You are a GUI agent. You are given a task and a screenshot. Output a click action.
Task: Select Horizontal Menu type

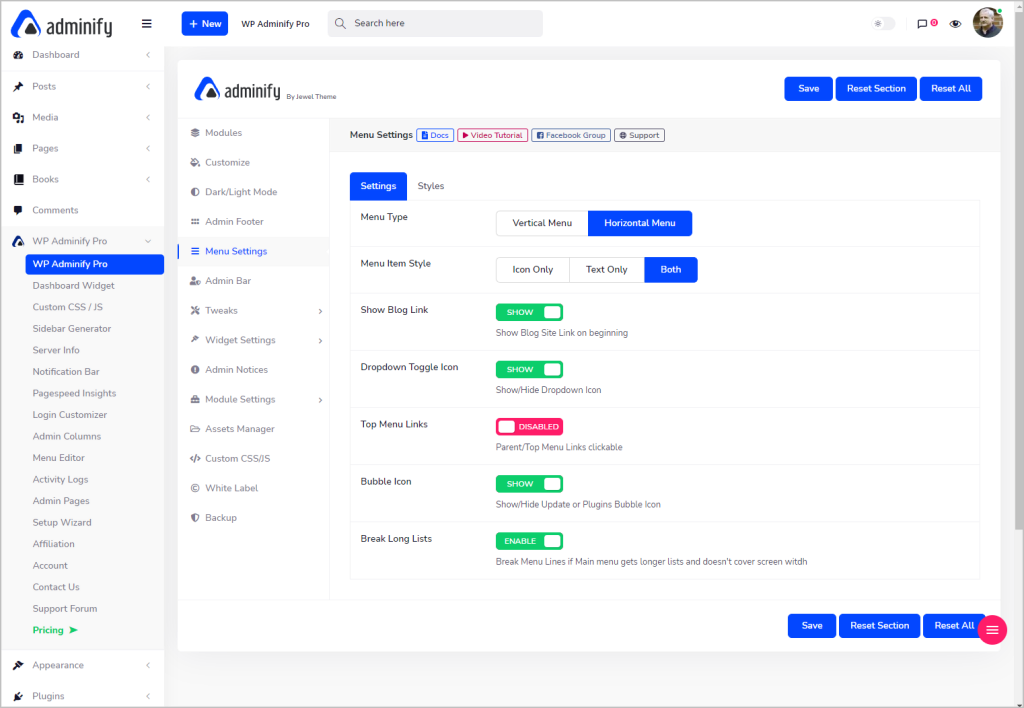pos(640,223)
